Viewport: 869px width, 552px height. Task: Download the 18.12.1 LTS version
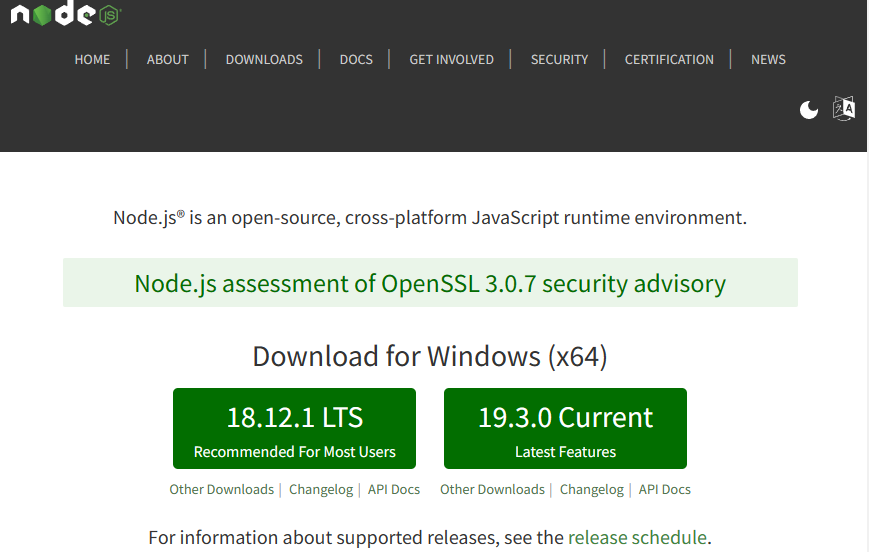[294, 428]
